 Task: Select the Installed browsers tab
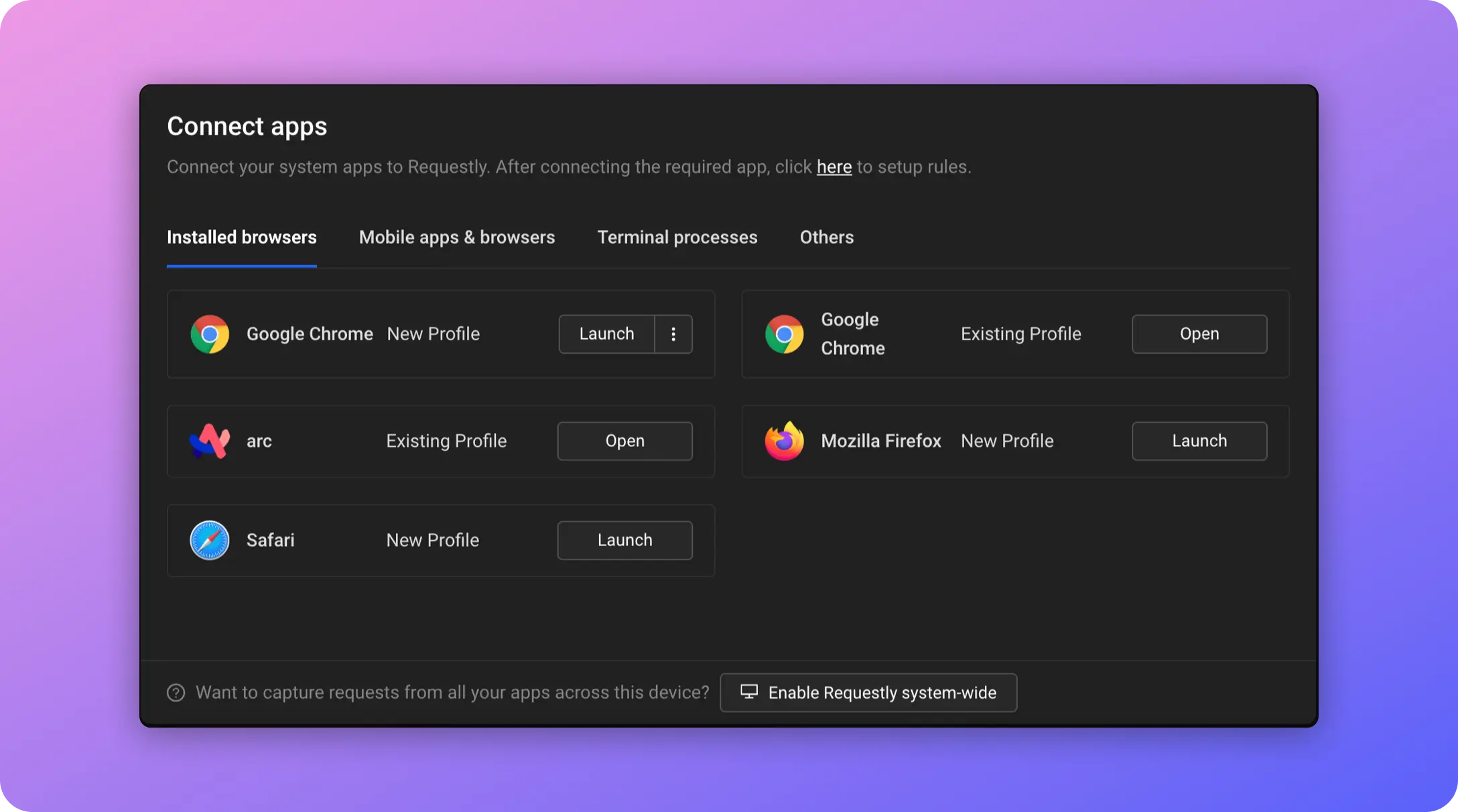point(242,237)
